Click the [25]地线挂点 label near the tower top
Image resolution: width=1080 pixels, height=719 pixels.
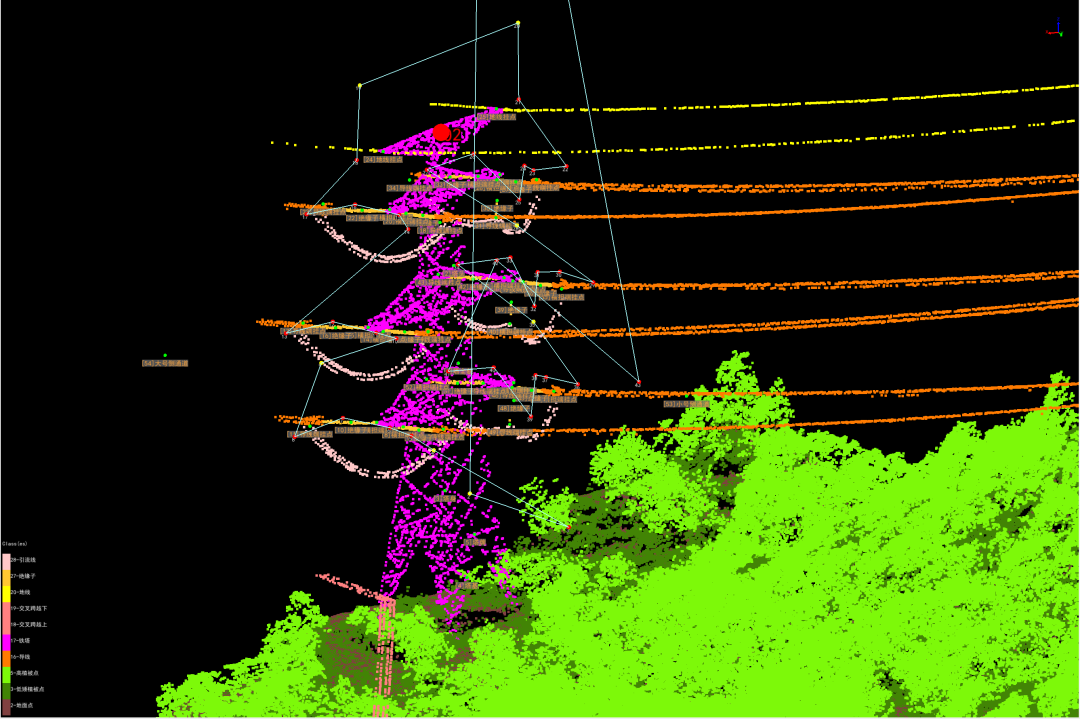click(496, 117)
